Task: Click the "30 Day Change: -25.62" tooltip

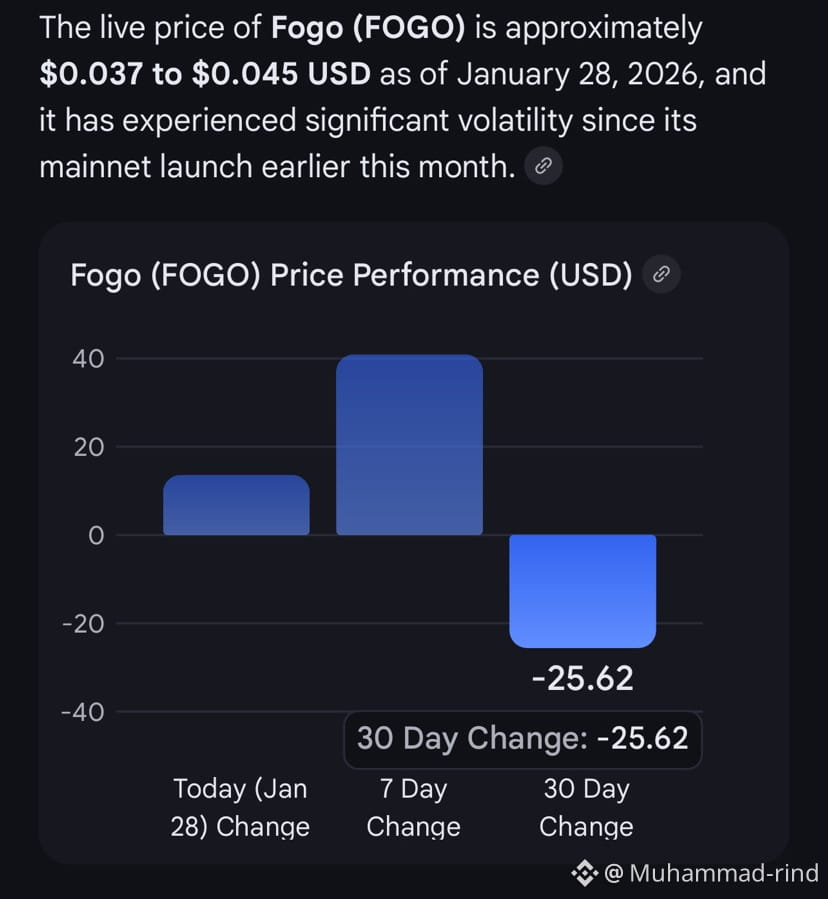Action: click(x=522, y=739)
